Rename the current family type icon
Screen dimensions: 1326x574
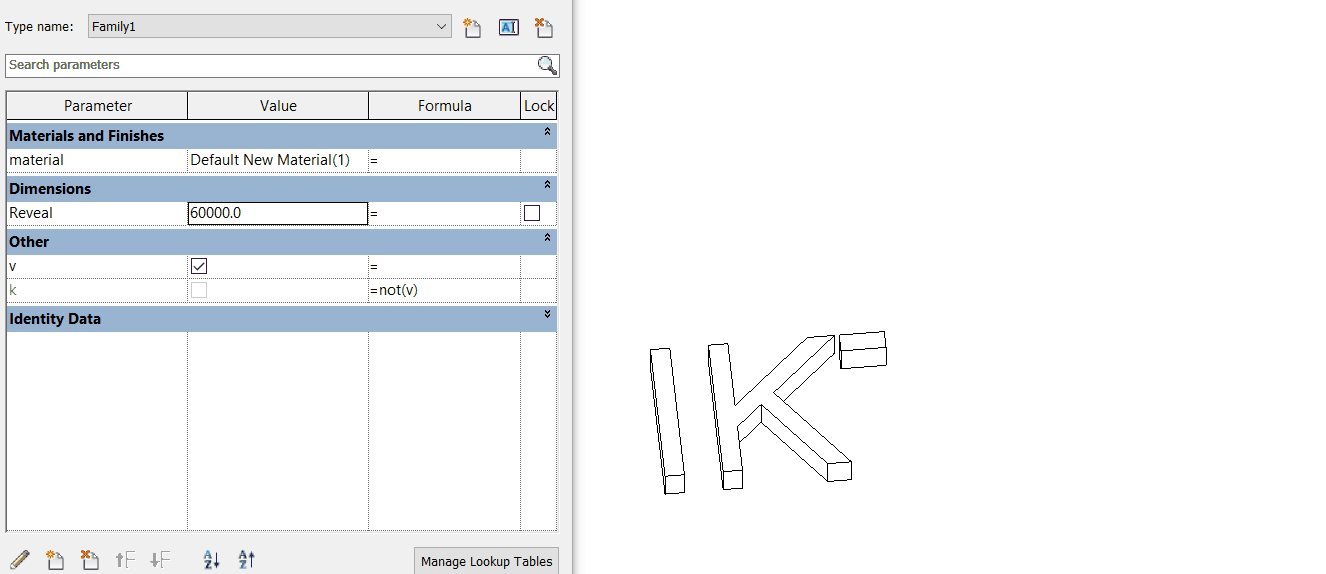click(x=508, y=28)
